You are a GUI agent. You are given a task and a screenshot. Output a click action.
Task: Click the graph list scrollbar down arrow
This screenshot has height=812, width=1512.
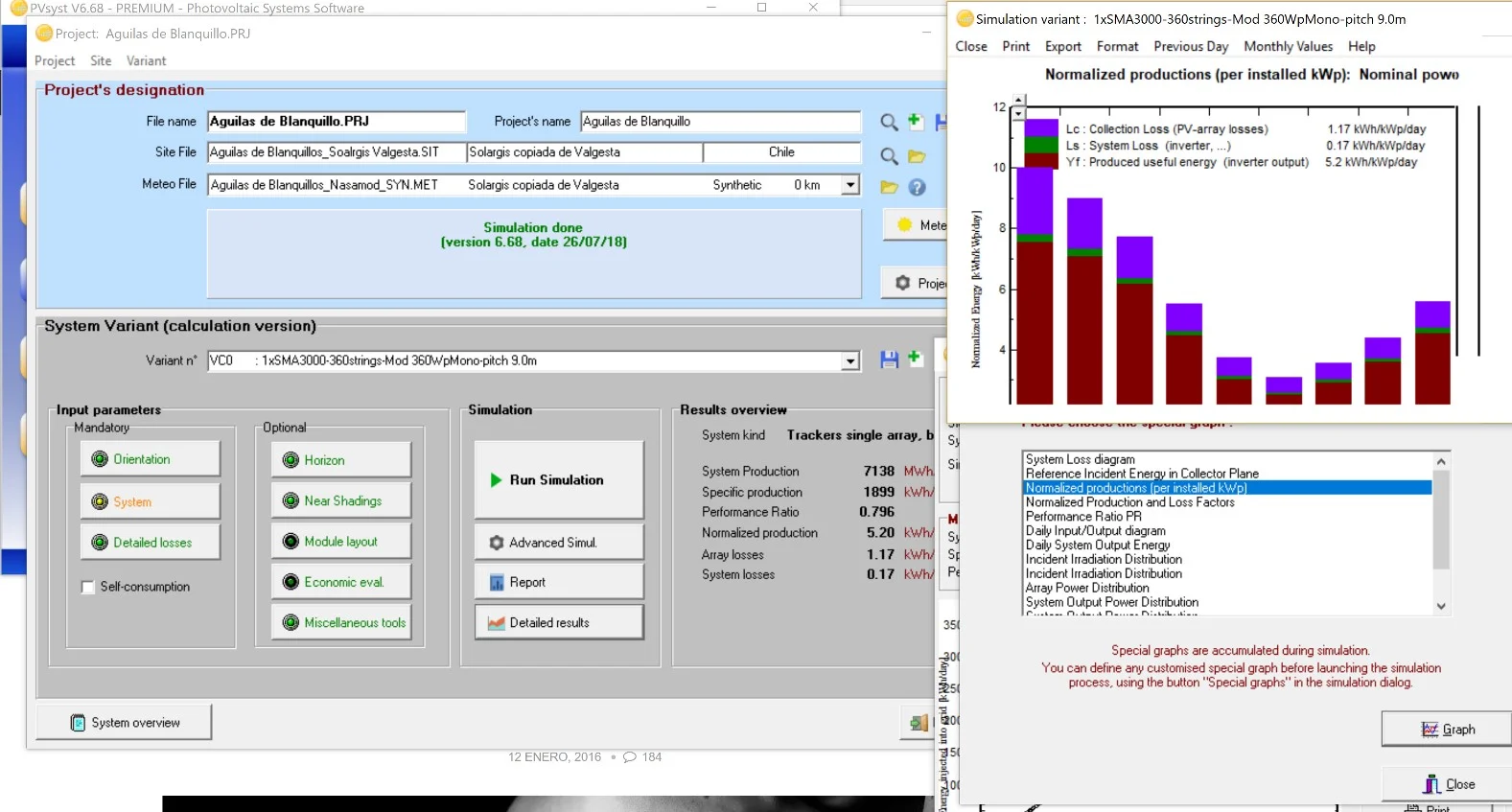tap(1441, 606)
